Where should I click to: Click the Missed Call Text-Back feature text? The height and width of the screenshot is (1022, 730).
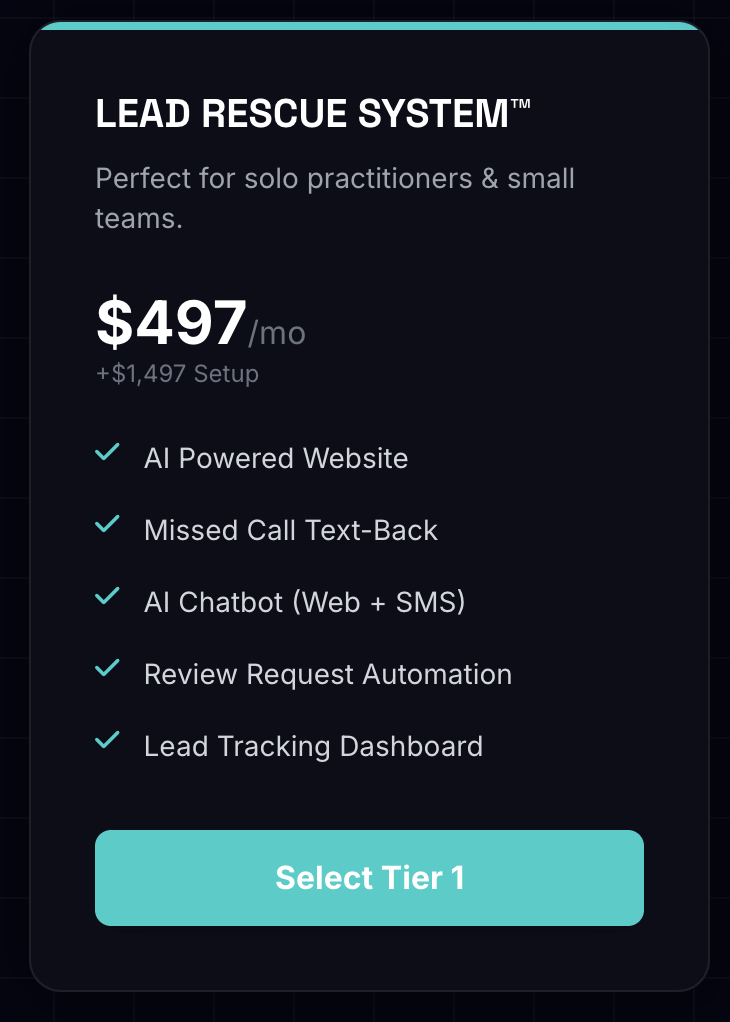(x=291, y=530)
